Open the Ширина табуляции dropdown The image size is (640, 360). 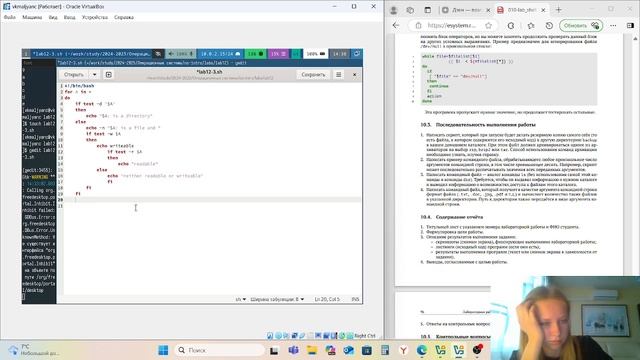[x=277, y=299]
